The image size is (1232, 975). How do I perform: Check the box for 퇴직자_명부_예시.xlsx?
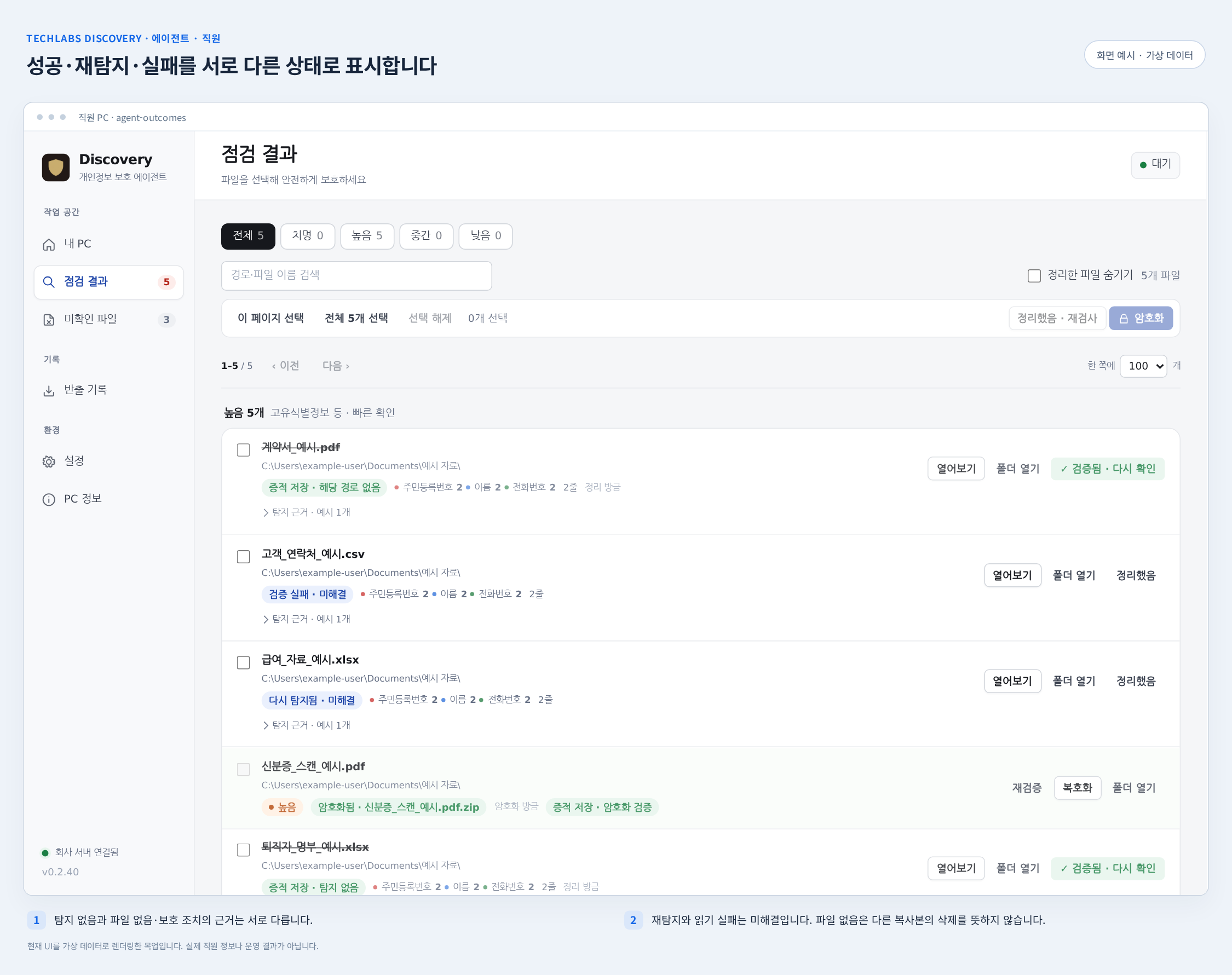tap(243, 850)
